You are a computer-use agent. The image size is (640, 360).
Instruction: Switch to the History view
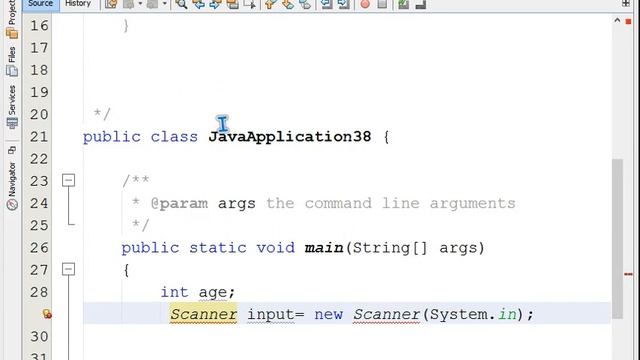point(78,4)
